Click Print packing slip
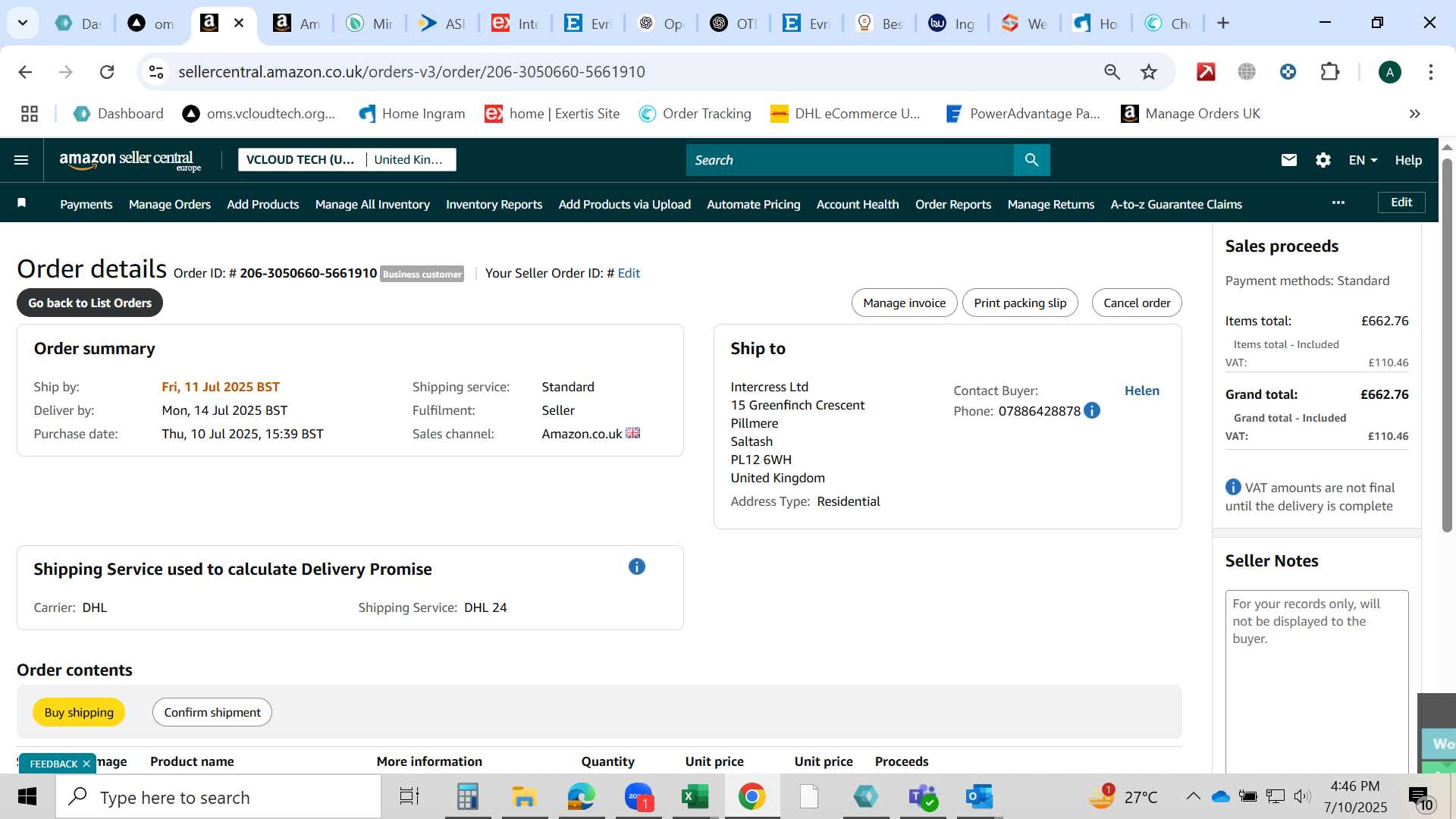 (1020, 303)
